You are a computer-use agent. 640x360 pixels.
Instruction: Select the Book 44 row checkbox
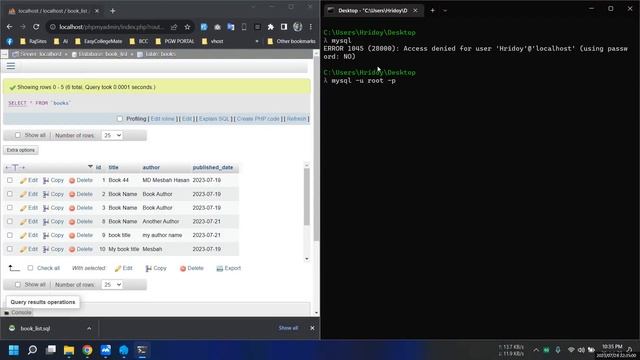[x=10, y=180]
